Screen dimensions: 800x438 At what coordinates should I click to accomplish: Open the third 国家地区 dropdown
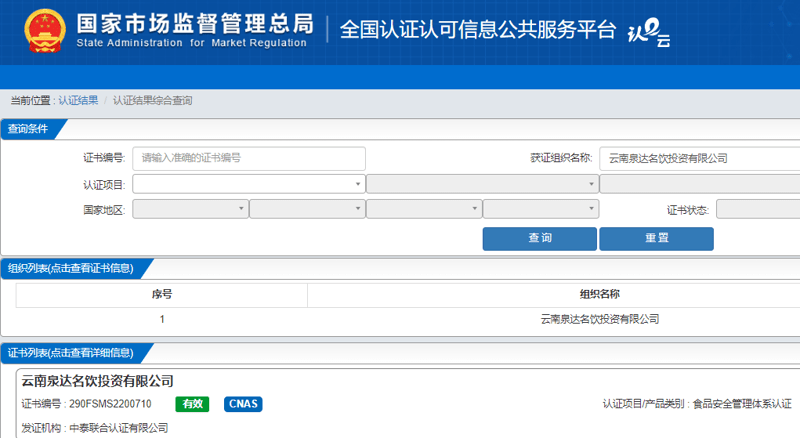tap(424, 209)
